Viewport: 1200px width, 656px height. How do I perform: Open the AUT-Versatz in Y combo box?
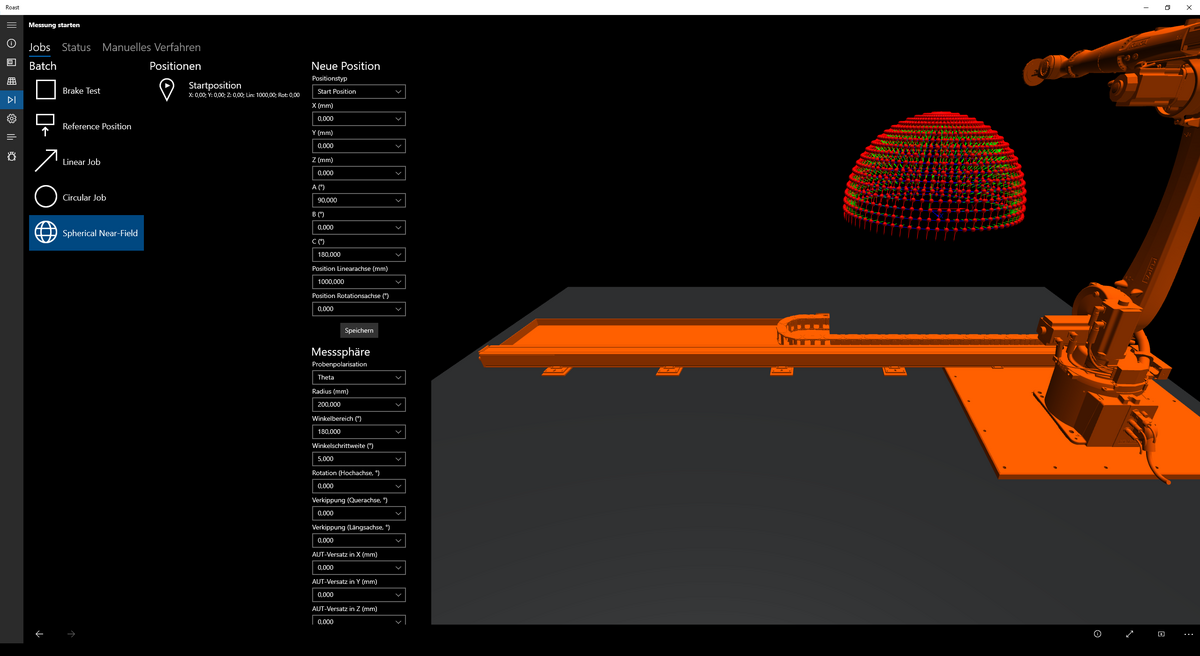[358, 595]
